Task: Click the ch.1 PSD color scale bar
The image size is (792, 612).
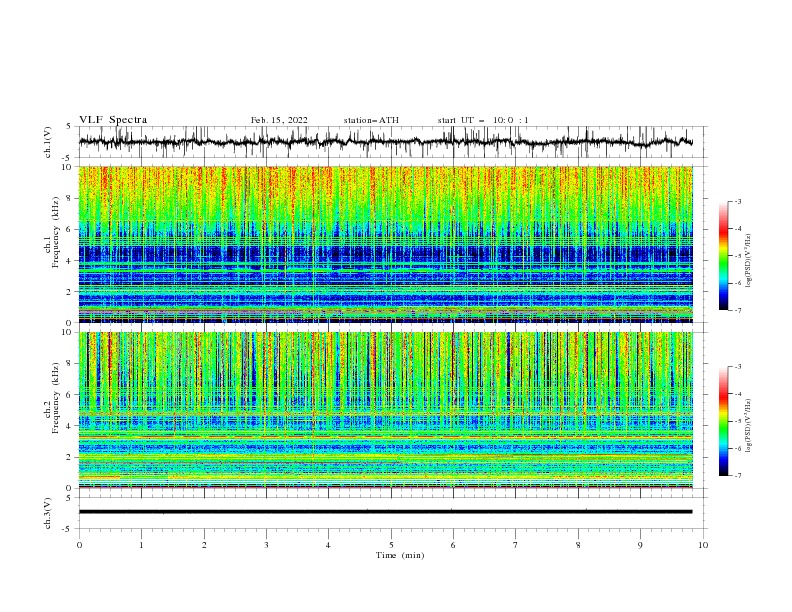Action: (723, 255)
